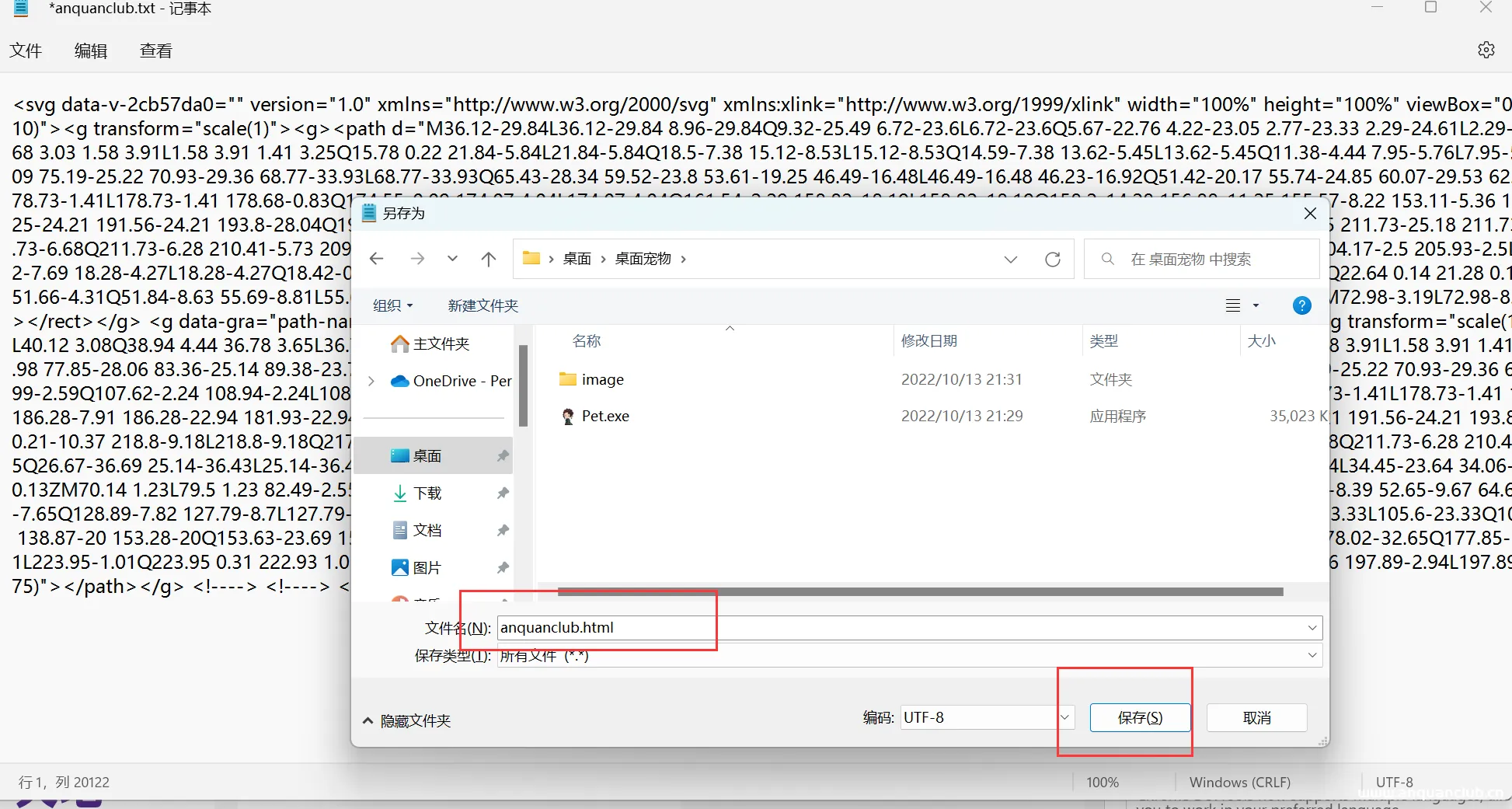Viewport: 1512px width, 809px height.
Task: Open Notepad settings via gear icon
Action: tap(1486, 50)
